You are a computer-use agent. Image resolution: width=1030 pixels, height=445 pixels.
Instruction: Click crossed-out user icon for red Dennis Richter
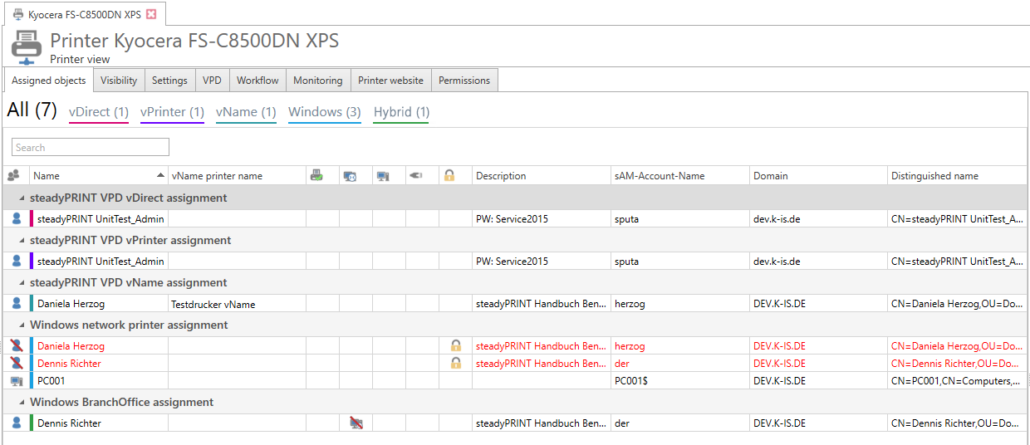(16, 363)
